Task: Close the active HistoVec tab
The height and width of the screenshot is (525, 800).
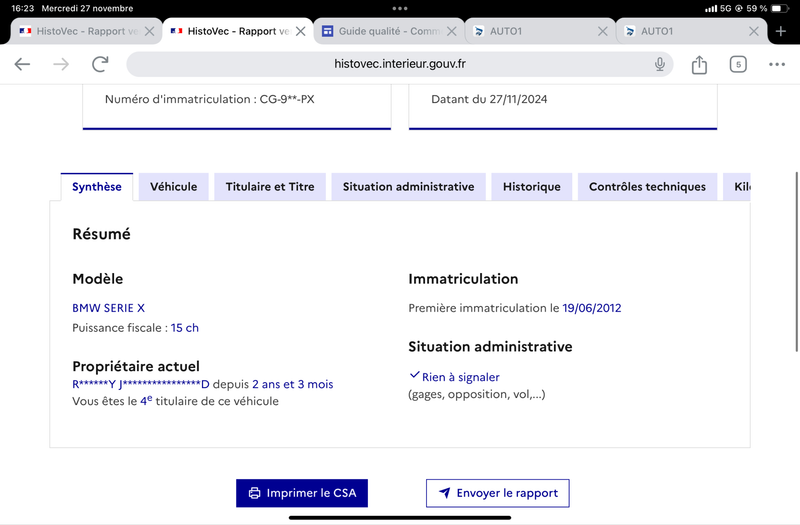Action: coord(301,31)
